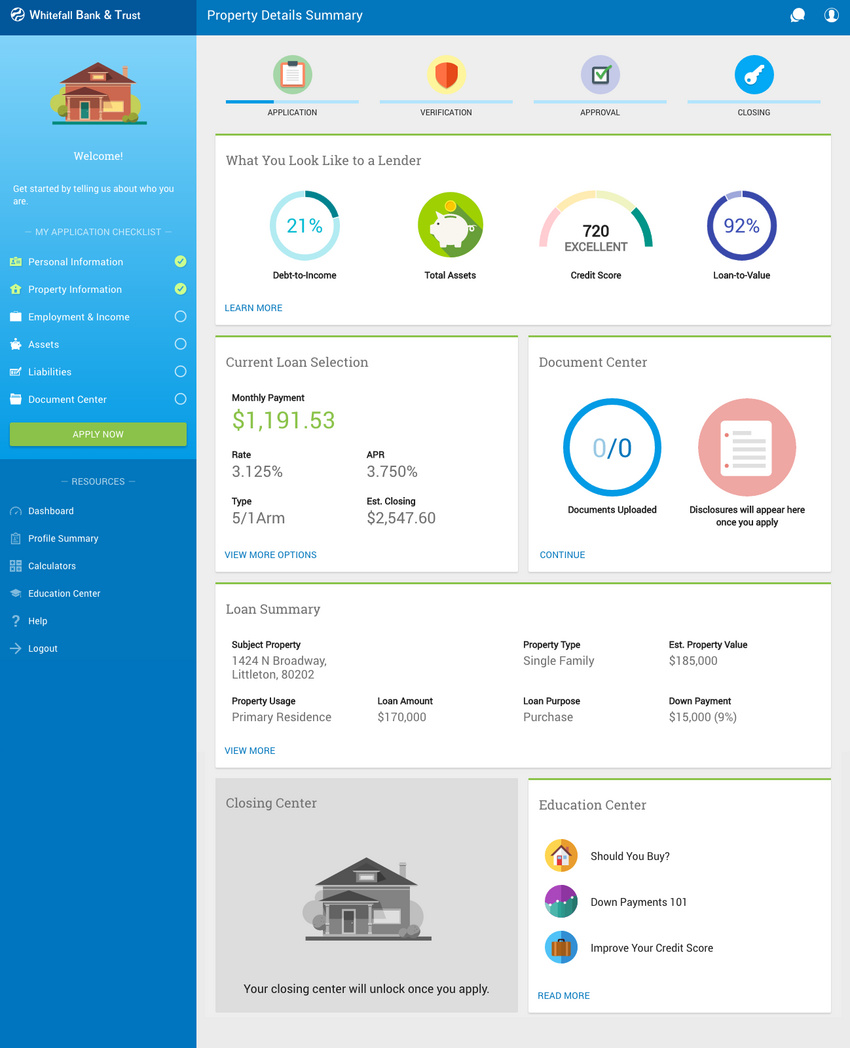The height and width of the screenshot is (1048, 850).
Task: Toggle the Employment & Income checklist circle
Action: pyautogui.click(x=180, y=317)
